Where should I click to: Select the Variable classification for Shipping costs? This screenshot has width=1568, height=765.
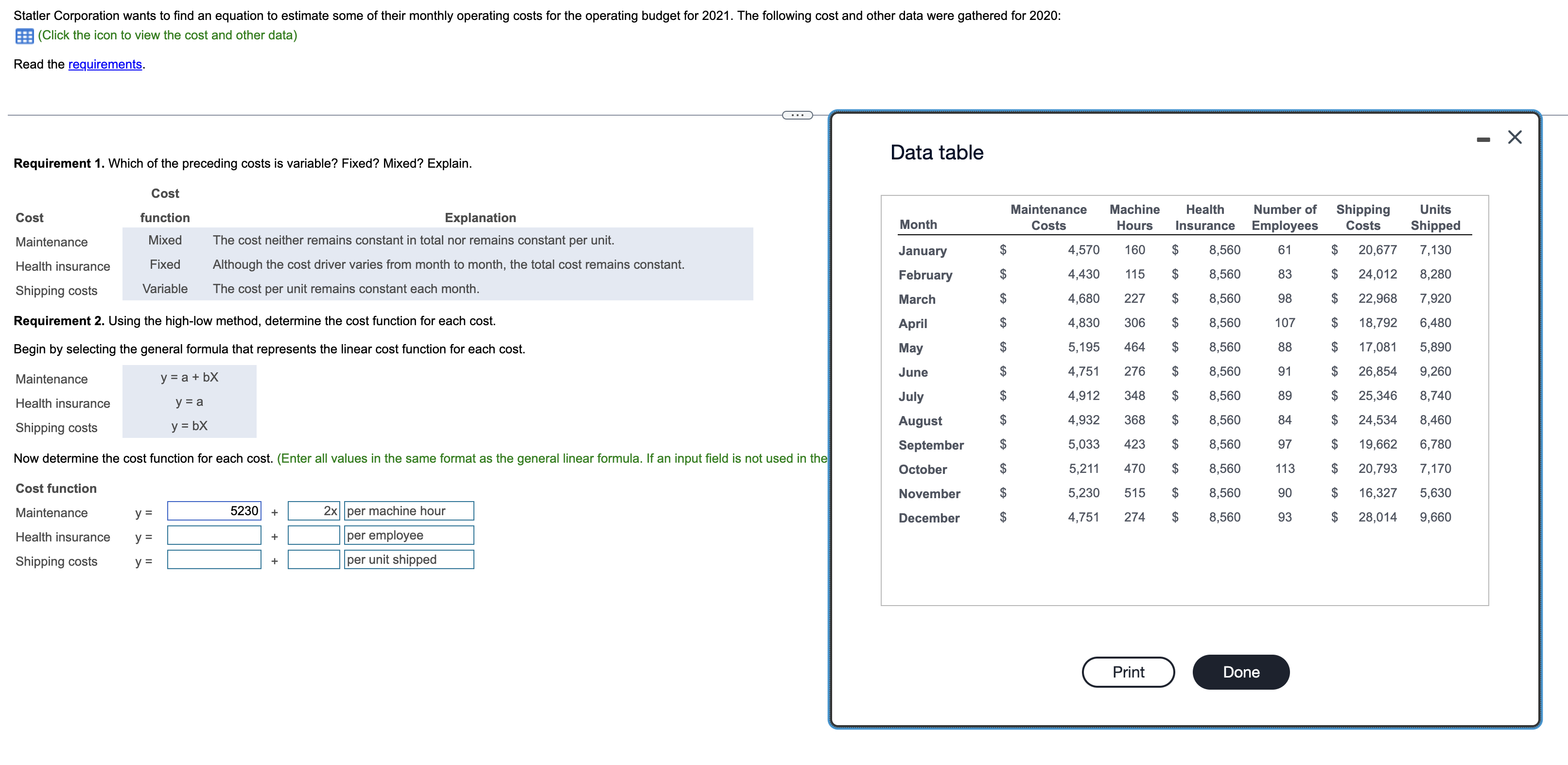164,289
